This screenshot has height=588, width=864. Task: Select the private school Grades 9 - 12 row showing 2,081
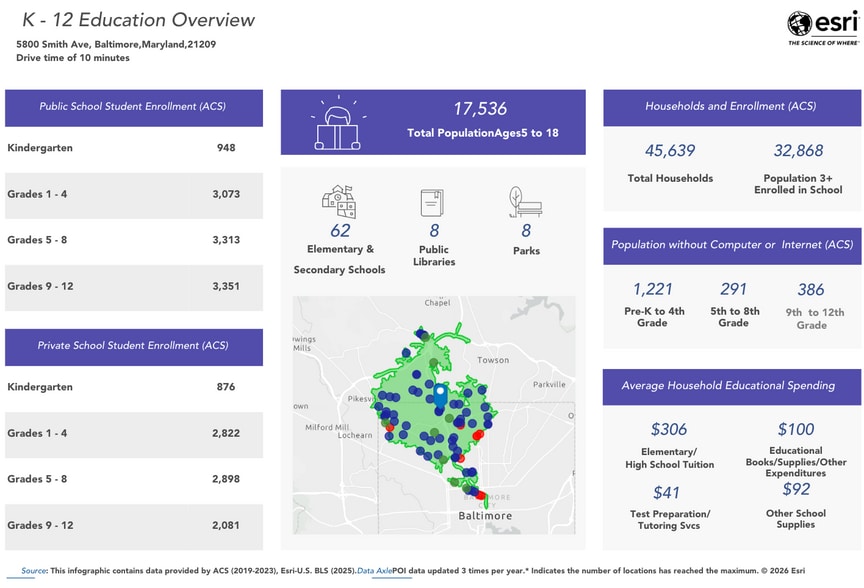[x=134, y=525]
